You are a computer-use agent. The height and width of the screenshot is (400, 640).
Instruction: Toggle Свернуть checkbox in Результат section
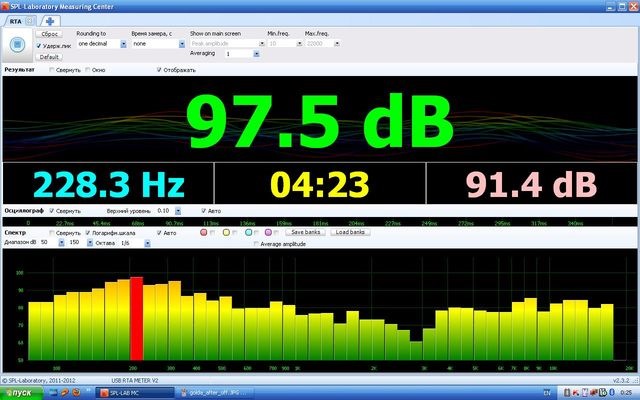pyautogui.click(x=51, y=70)
